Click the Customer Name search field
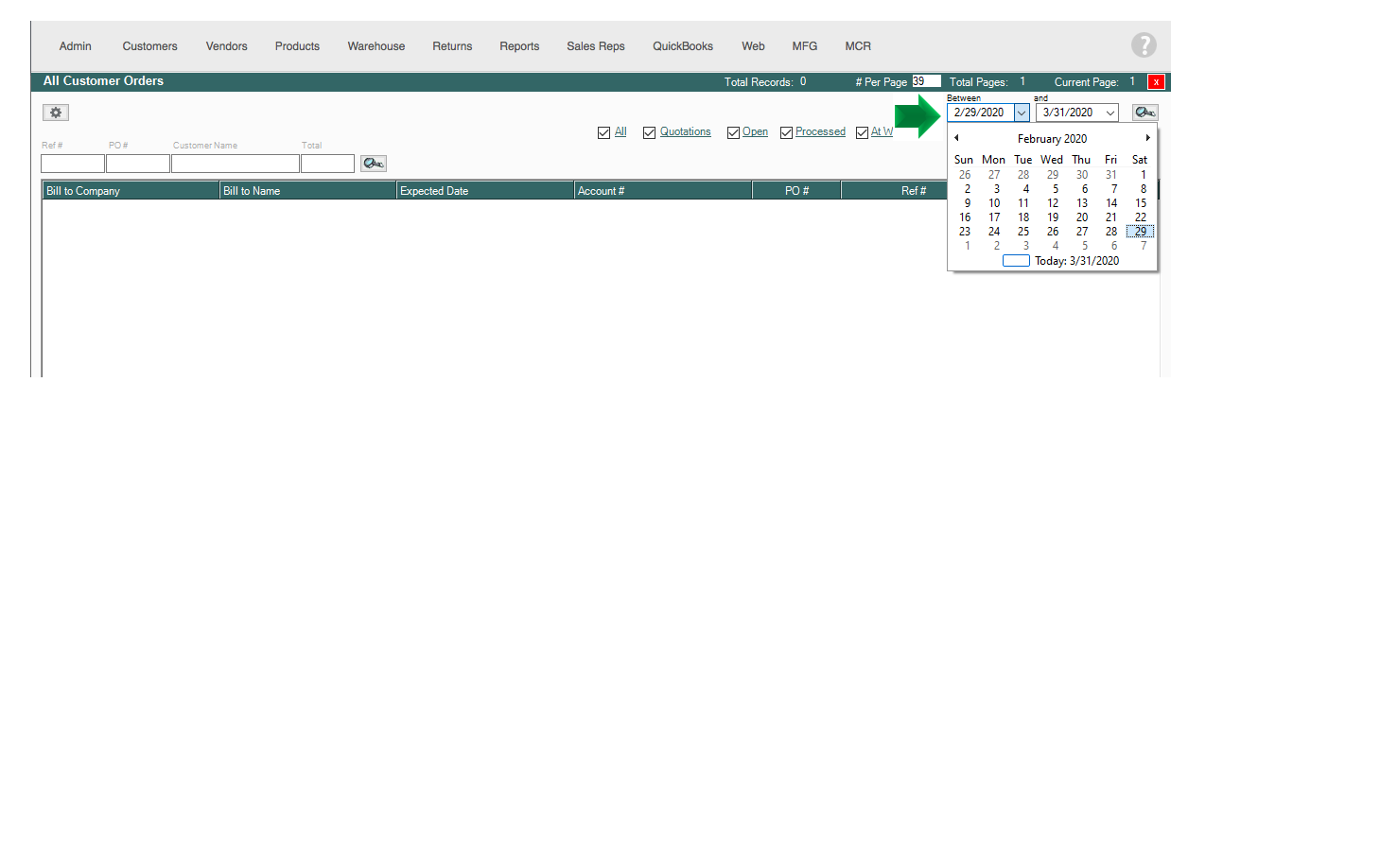Screen dimensions: 1398x868 (235, 164)
